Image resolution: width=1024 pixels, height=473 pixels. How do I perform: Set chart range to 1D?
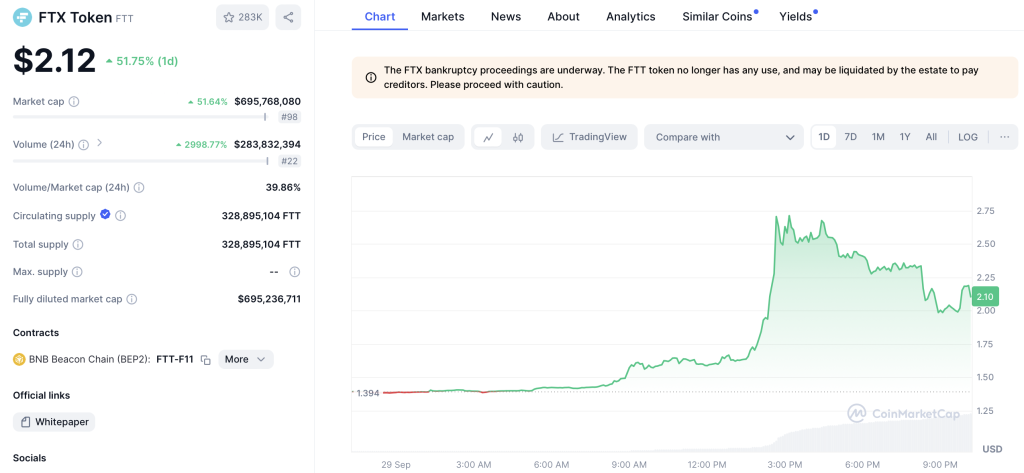pyautogui.click(x=824, y=137)
